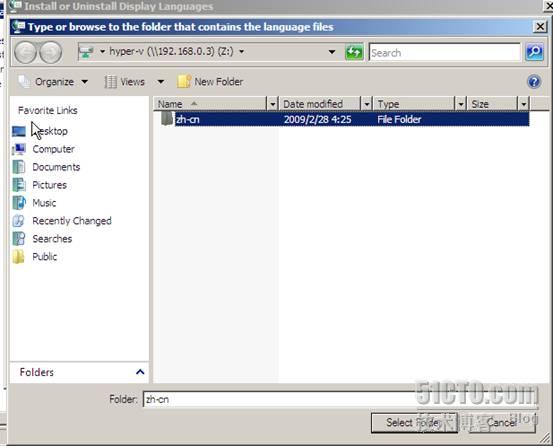The width and height of the screenshot is (553, 446).
Task: Open dropdown arrow after the Z: drive path
Action: (242, 52)
